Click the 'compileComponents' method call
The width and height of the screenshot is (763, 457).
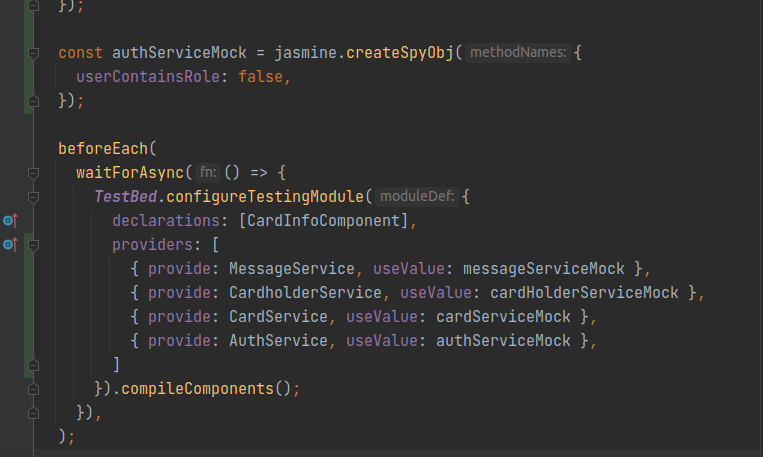197,388
